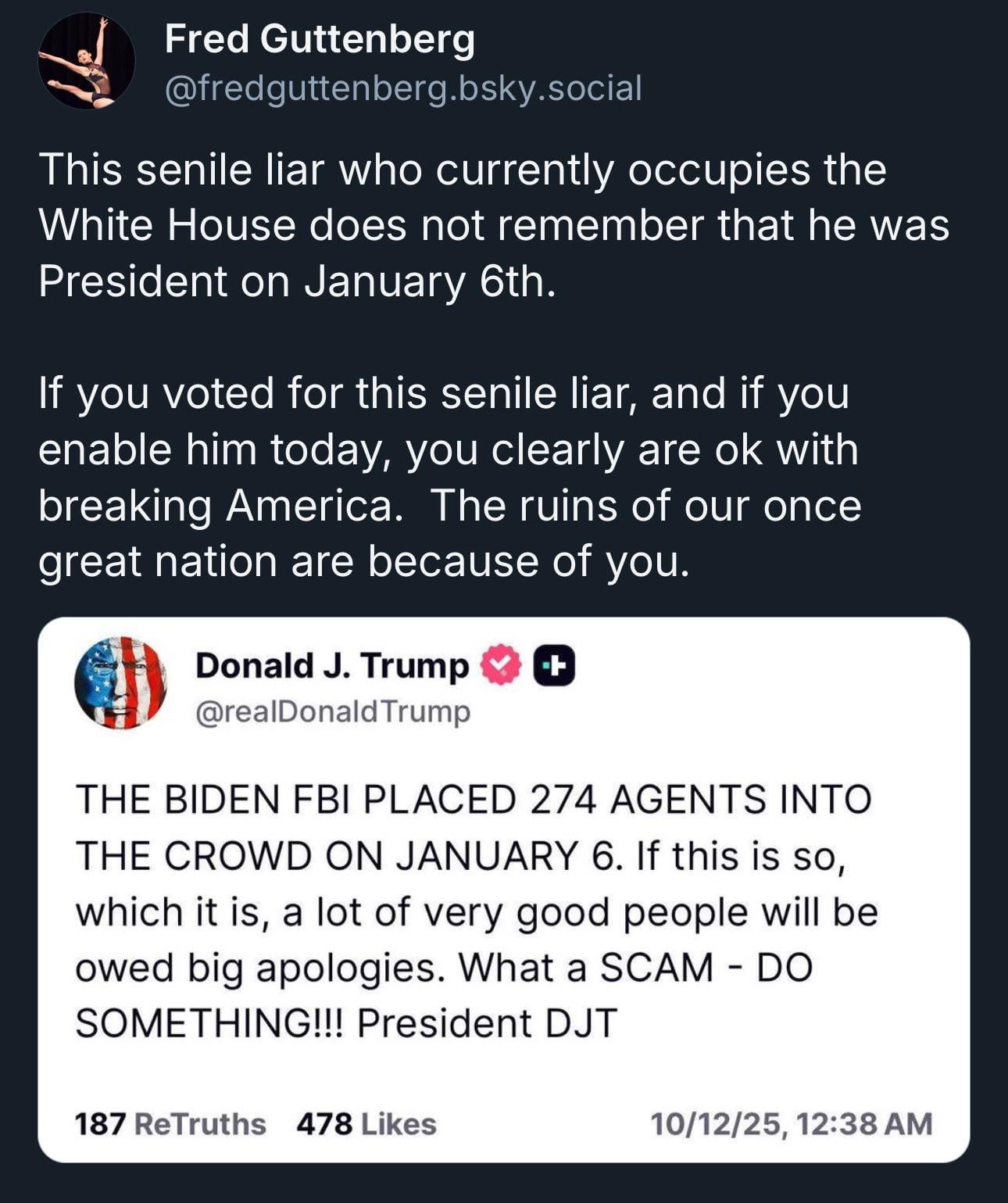This screenshot has width=1008, height=1203.
Task: Click Donald J. Trump's flag-painted avatar
Action: [x=121, y=683]
